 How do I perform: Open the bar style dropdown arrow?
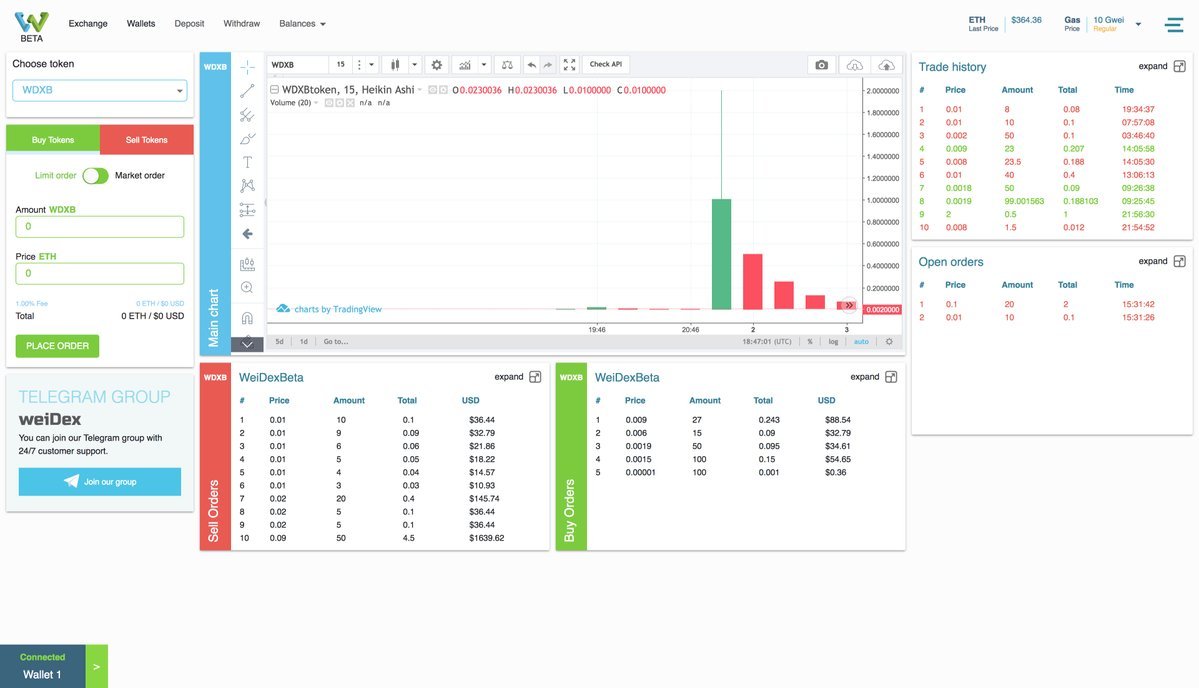click(414, 65)
